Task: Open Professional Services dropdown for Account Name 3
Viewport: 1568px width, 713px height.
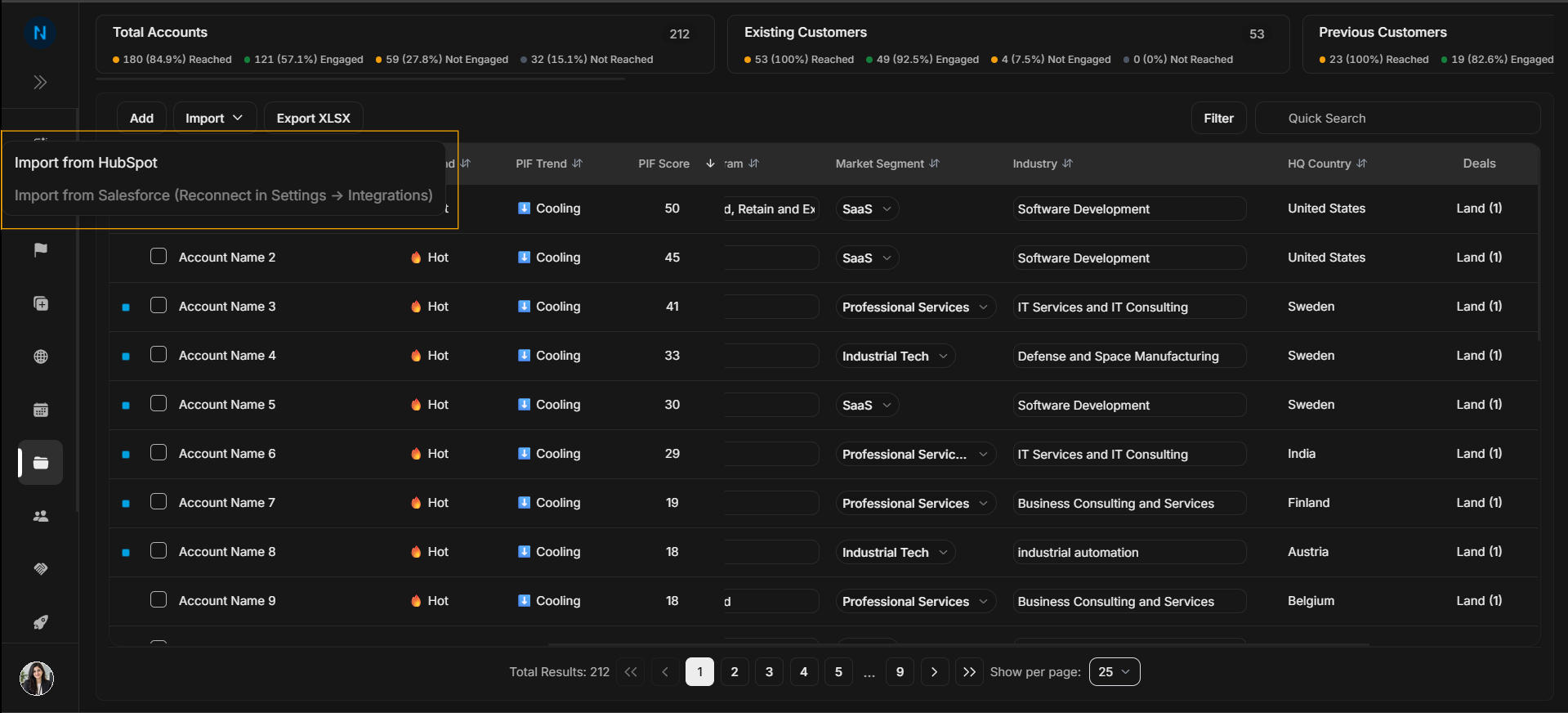Action: [915, 307]
